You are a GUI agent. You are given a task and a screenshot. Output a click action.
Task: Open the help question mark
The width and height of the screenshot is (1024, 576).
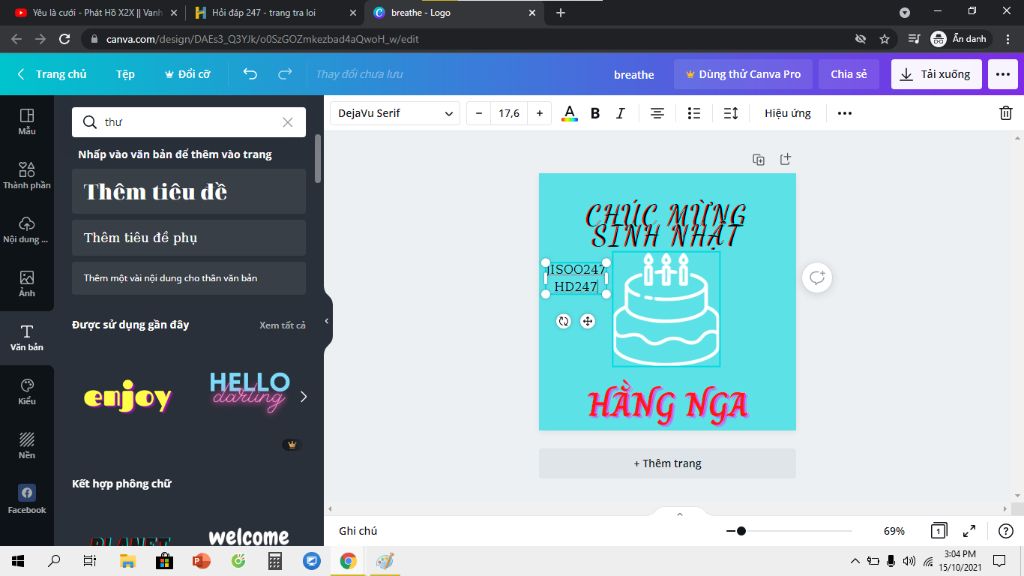tap(1006, 531)
